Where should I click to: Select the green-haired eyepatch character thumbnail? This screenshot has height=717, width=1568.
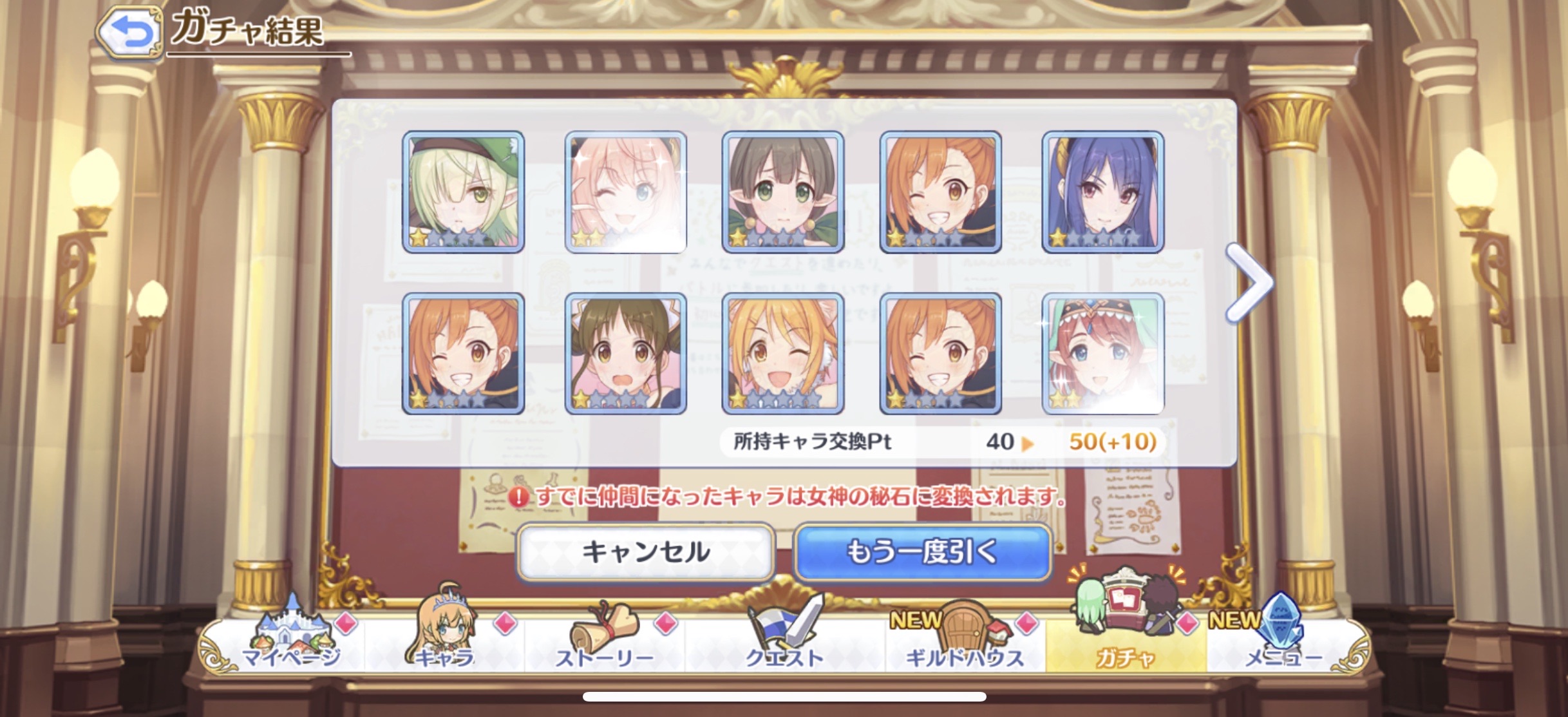pyautogui.click(x=463, y=192)
